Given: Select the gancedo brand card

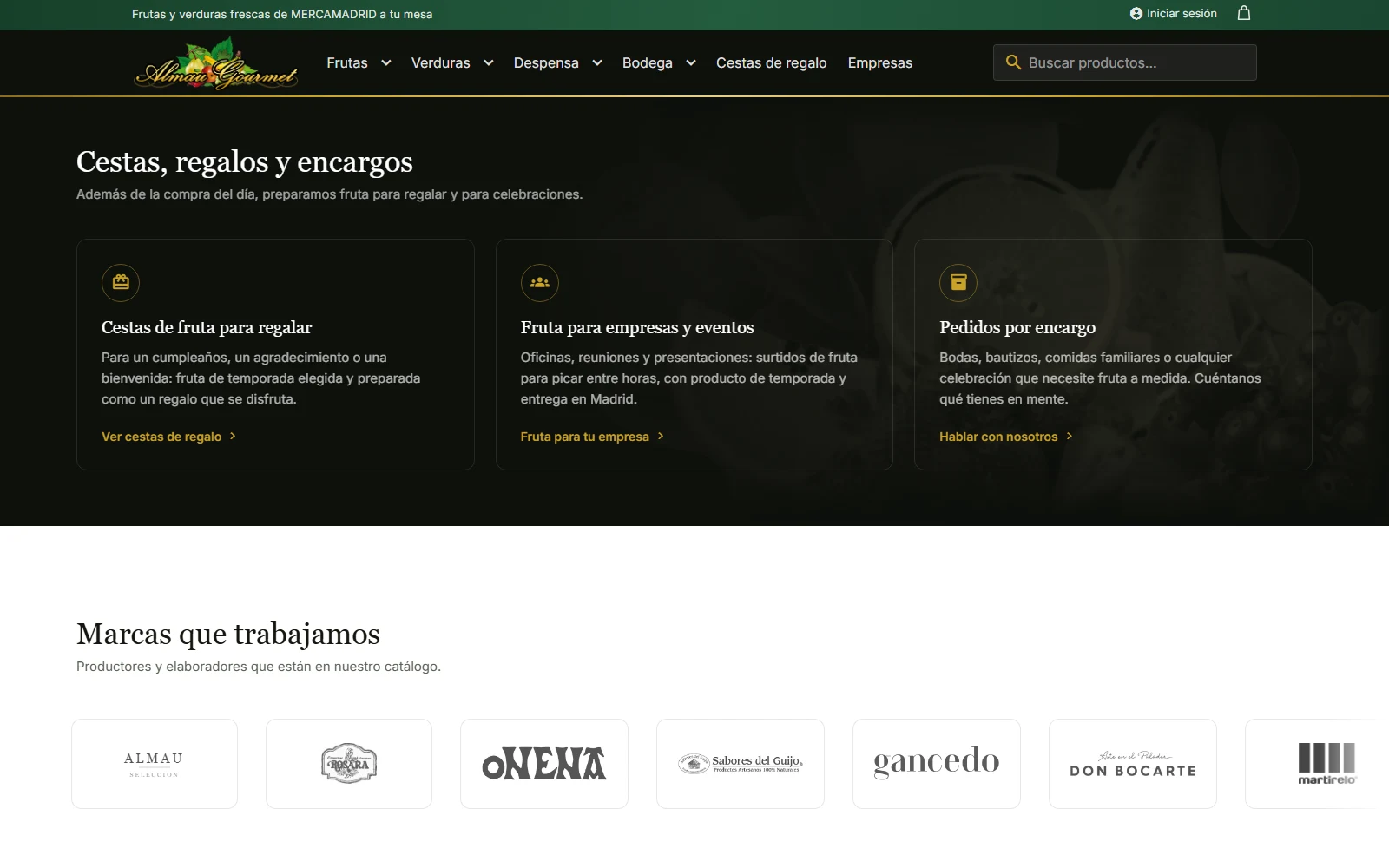Looking at the screenshot, I should [937, 764].
